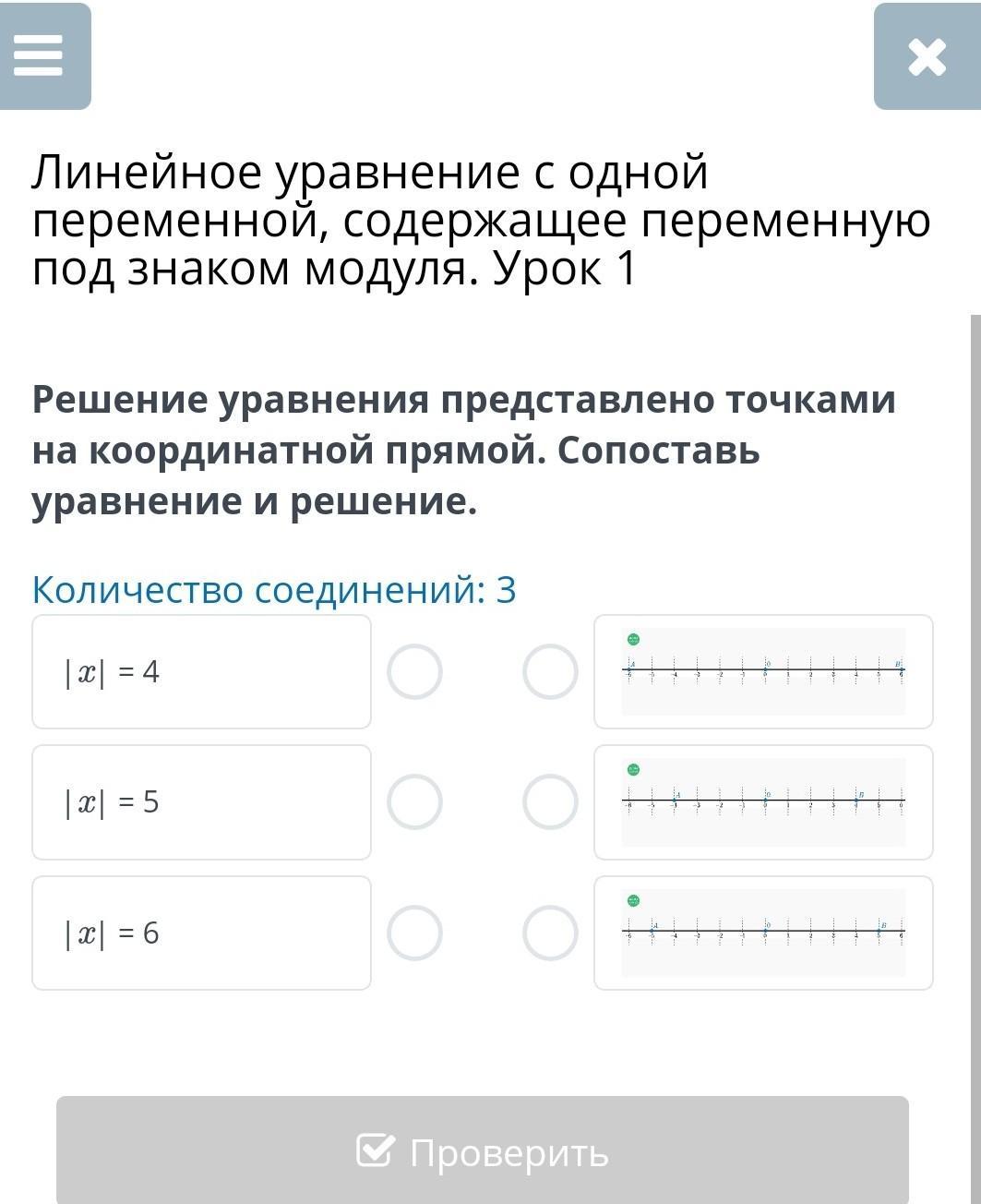Click checkmark icon in Проверить button

[375, 1150]
